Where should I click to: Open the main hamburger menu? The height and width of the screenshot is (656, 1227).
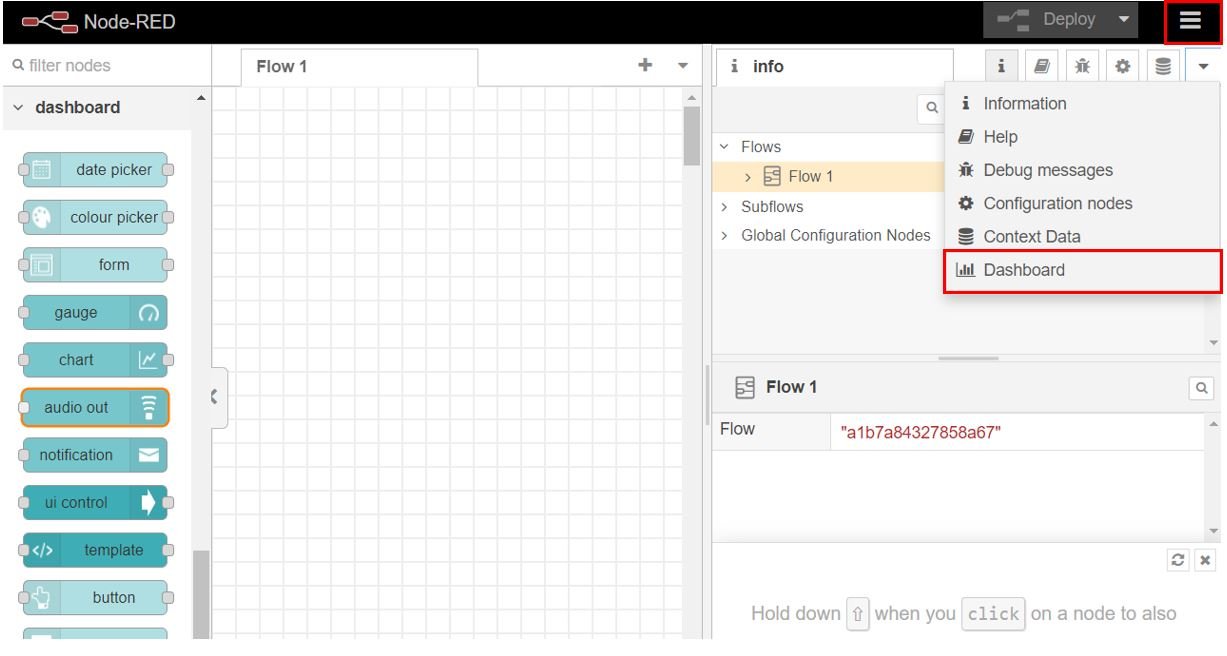(x=1190, y=20)
